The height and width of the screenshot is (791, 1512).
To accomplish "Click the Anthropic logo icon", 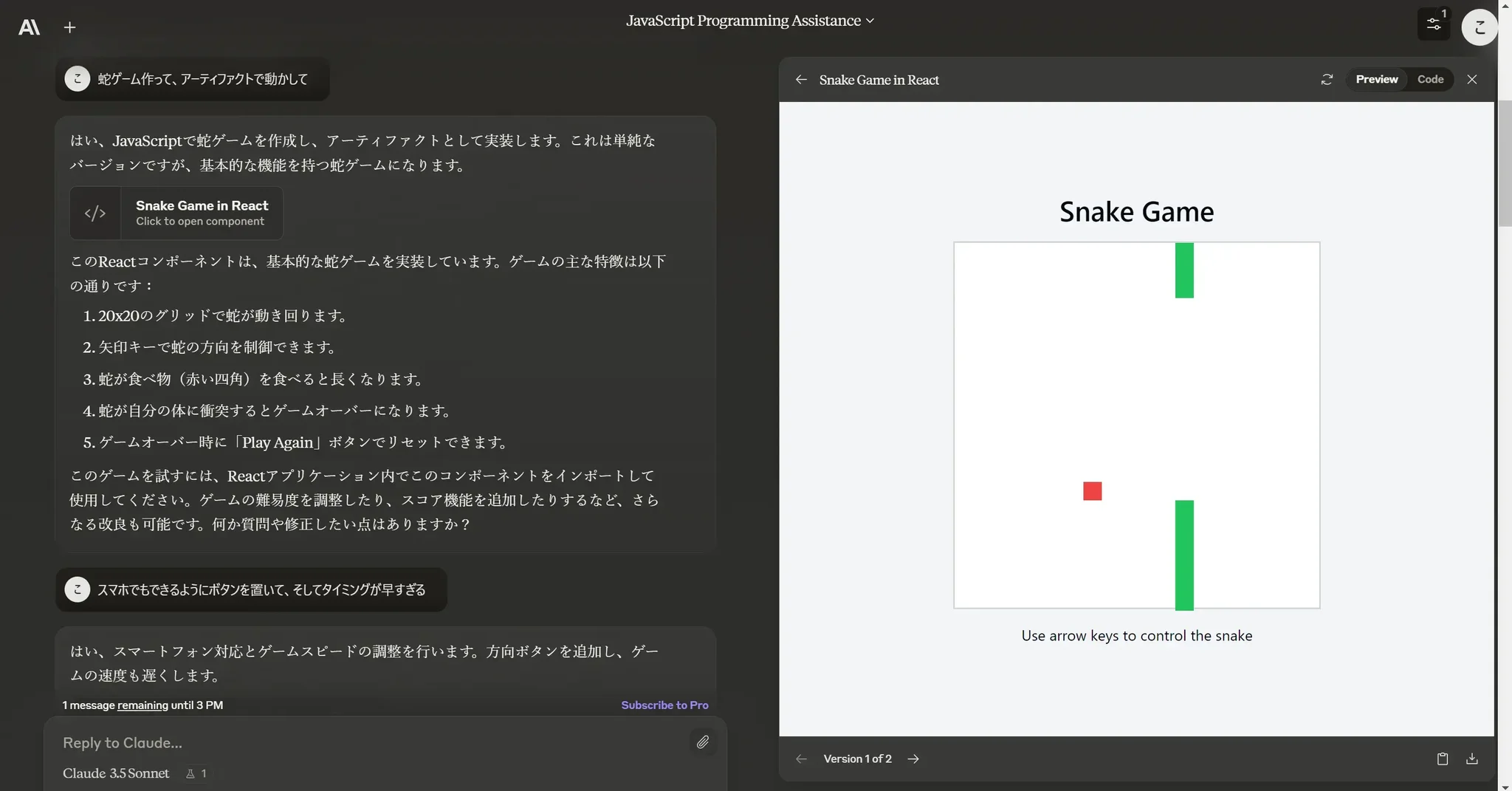I will [29, 27].
